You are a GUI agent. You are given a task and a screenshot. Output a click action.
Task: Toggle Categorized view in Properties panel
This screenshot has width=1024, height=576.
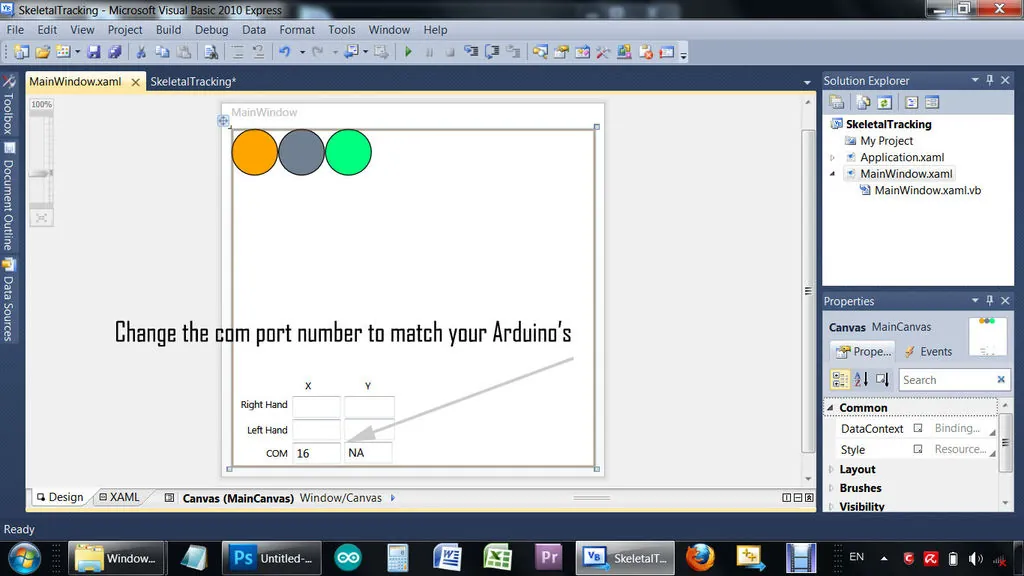(x=841, y=380)
